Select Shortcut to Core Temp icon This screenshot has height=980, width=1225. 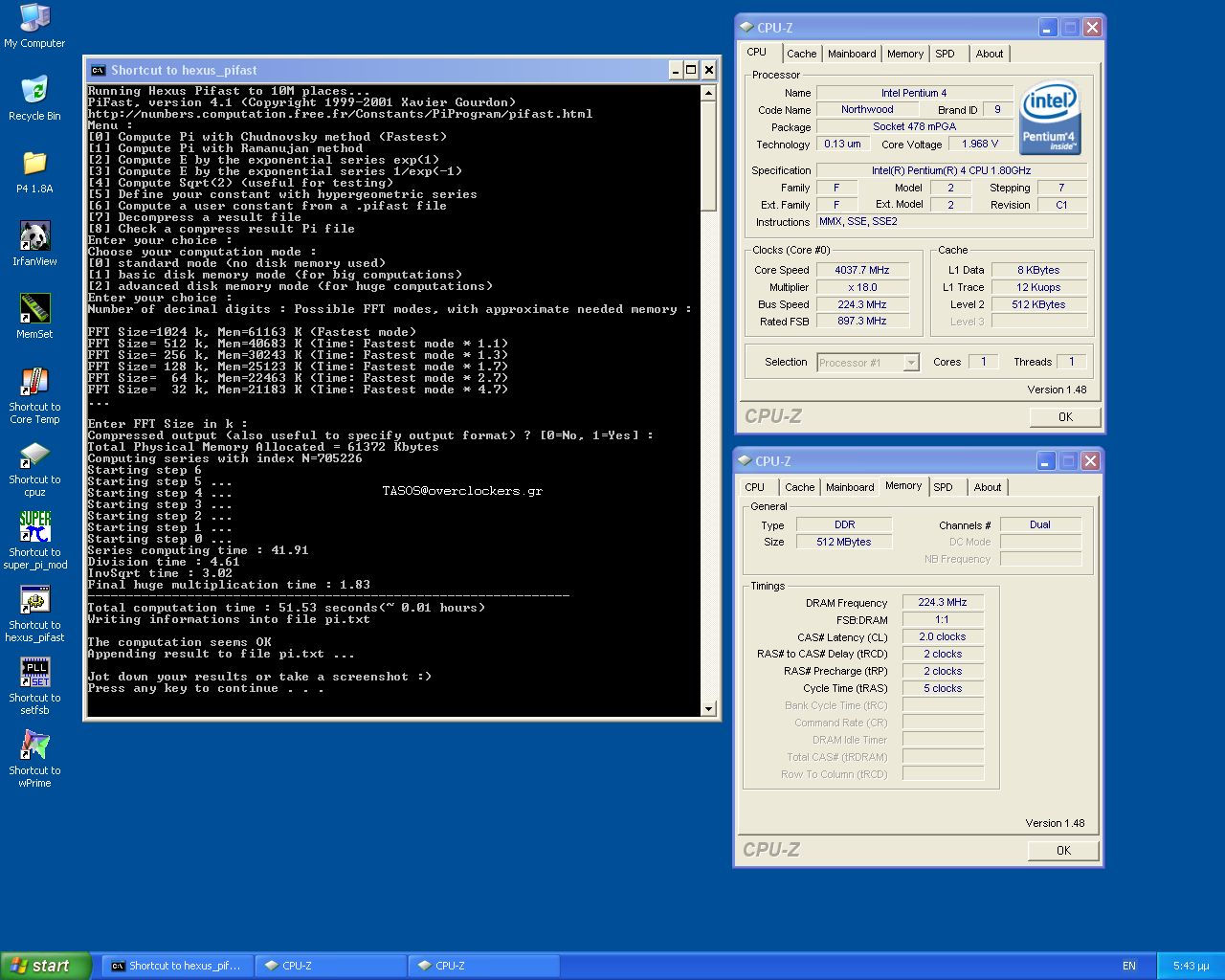(x=34, y=395)
